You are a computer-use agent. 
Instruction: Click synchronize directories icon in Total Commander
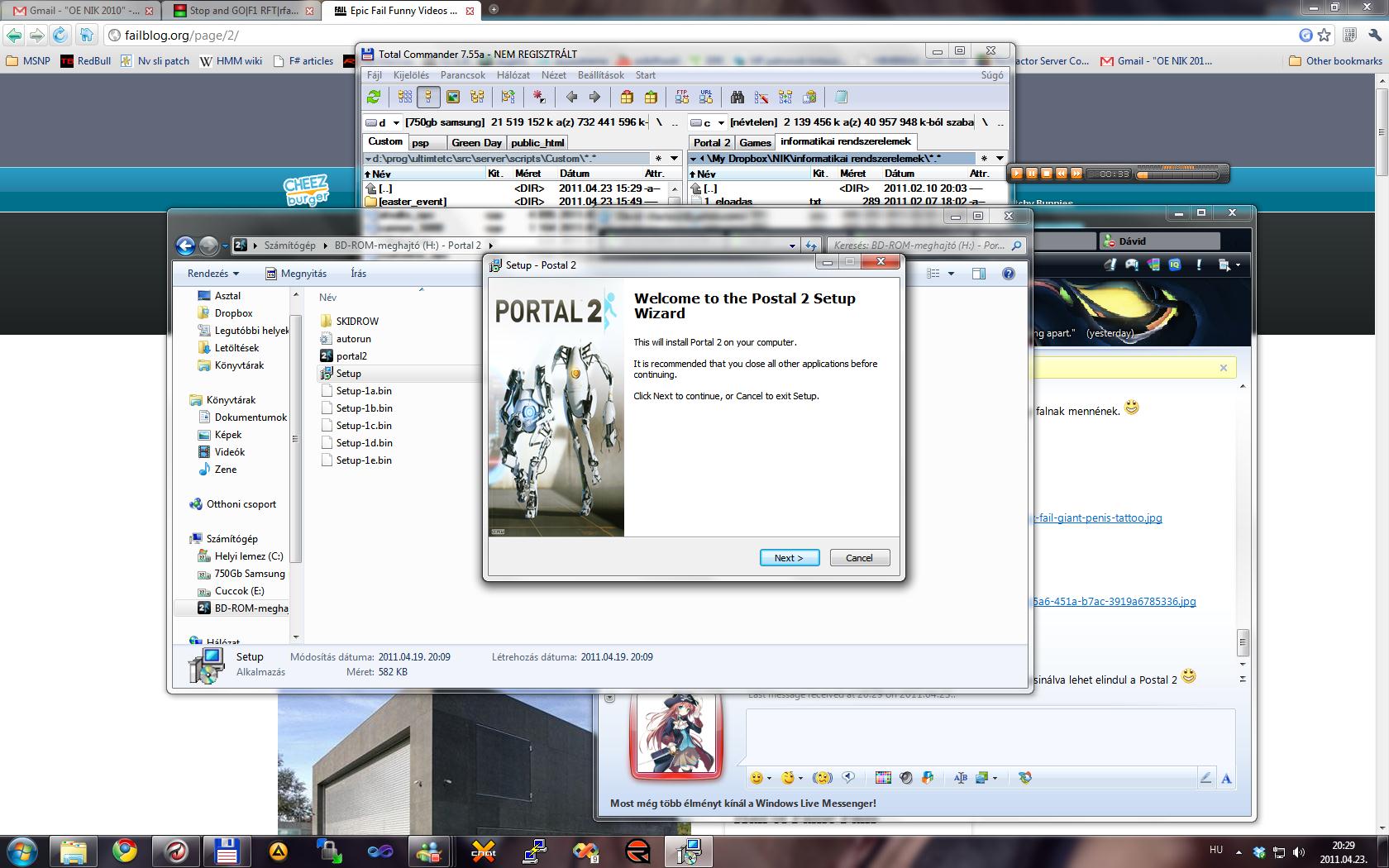tap(785, 97)
